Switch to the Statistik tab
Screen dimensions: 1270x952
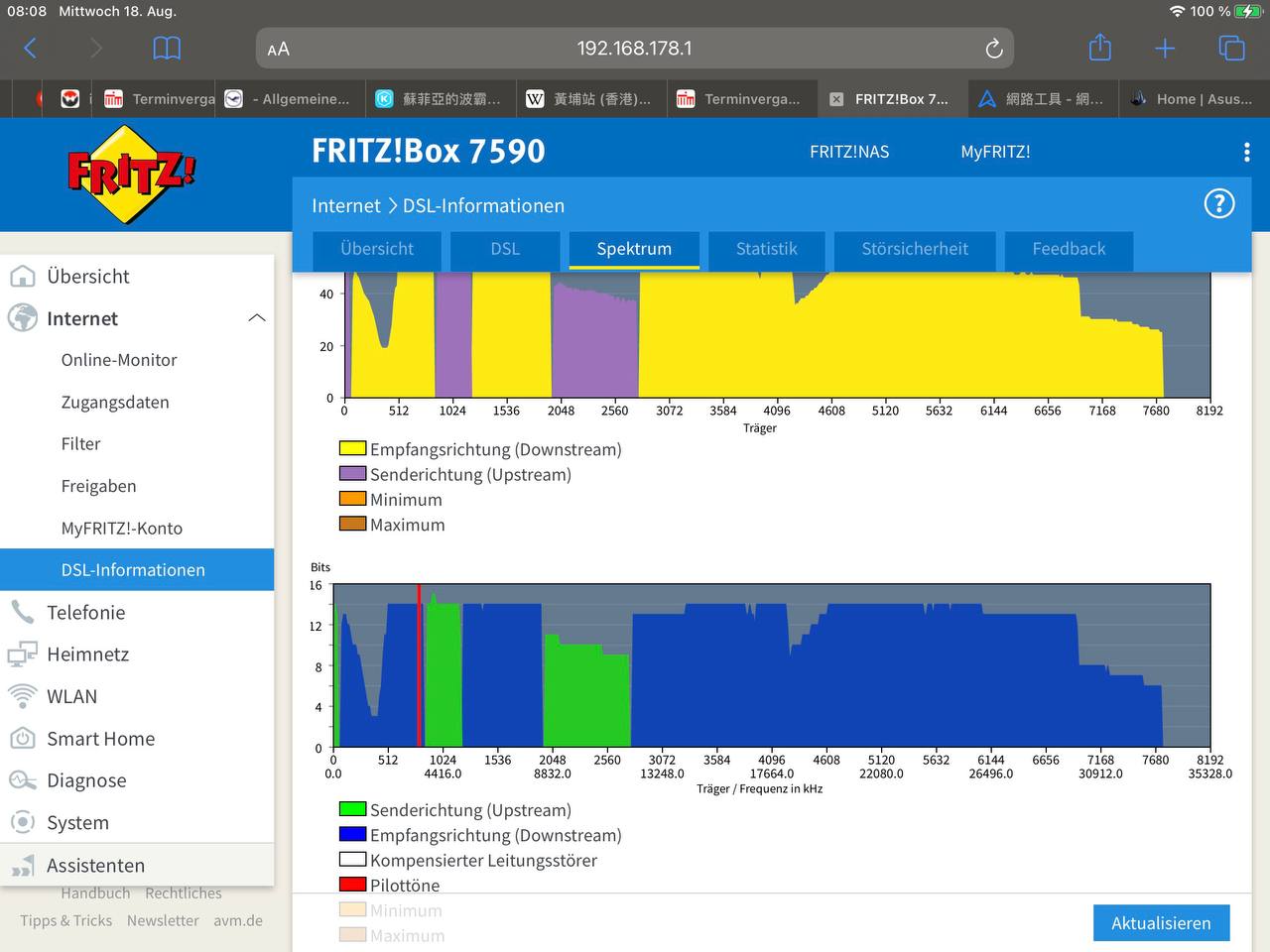click(767, 249)
